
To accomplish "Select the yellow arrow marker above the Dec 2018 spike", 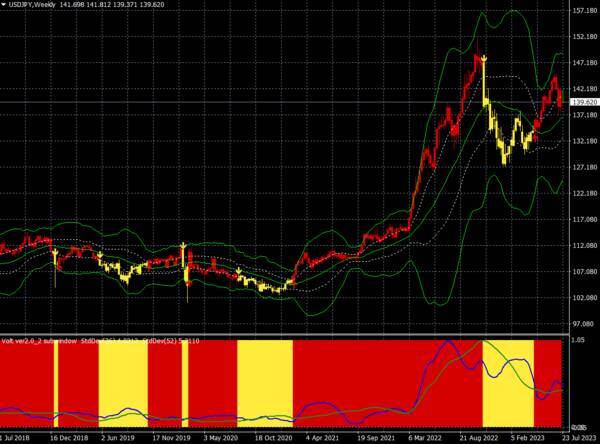I will (x=55, y=252).
